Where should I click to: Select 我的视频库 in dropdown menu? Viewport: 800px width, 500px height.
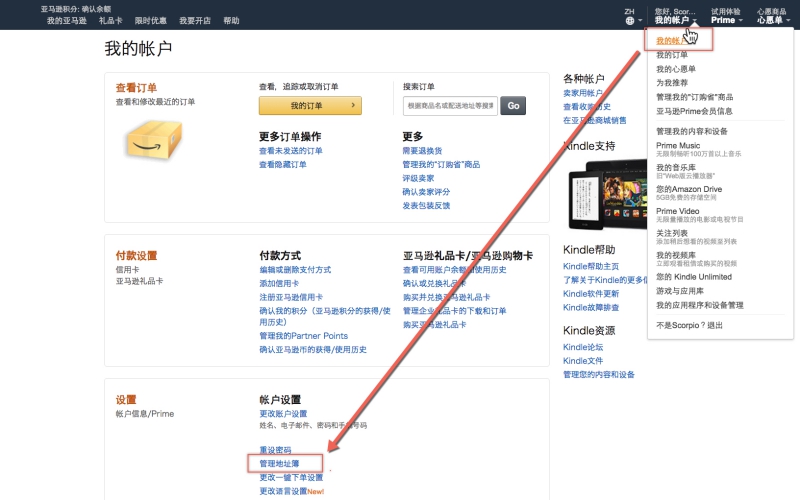pos(676,255)
